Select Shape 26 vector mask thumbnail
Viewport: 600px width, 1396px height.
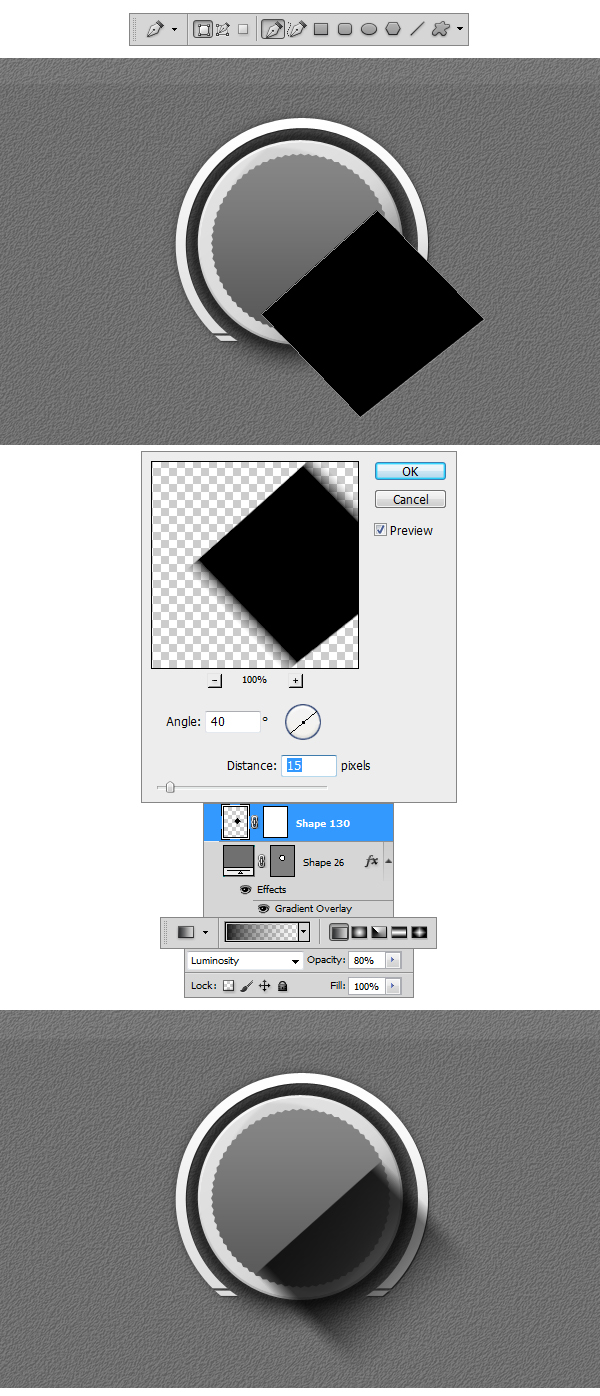point(282,861)
